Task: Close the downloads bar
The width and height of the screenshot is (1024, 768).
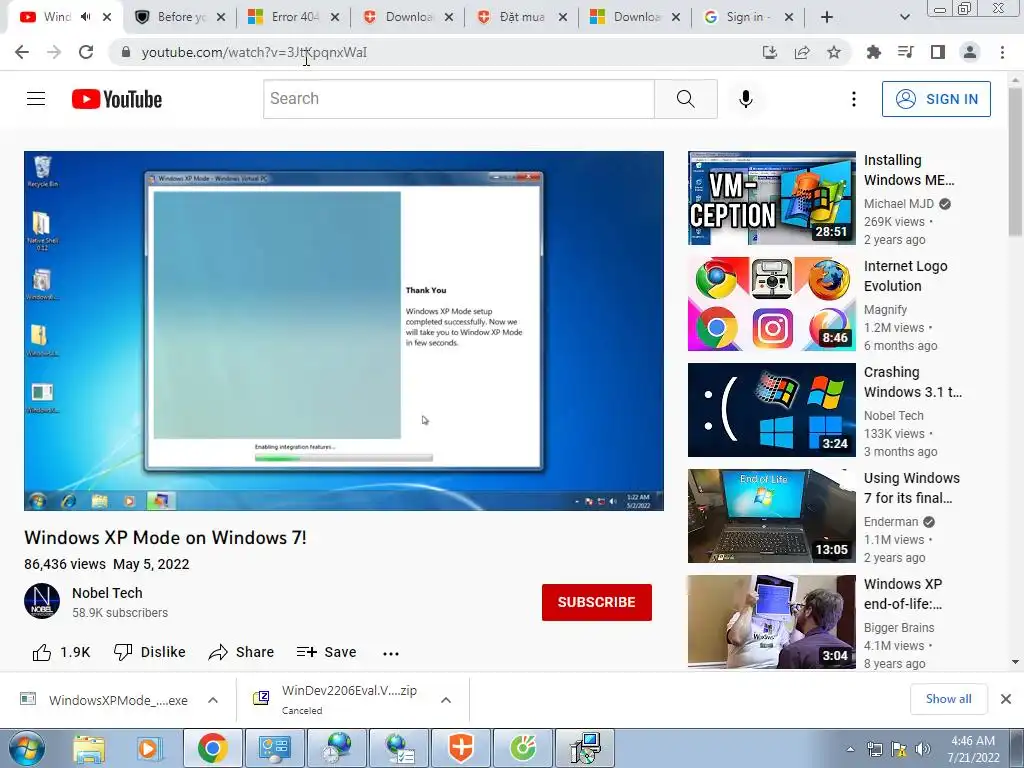Action: pyautogui.click(x=1006, y=699)
